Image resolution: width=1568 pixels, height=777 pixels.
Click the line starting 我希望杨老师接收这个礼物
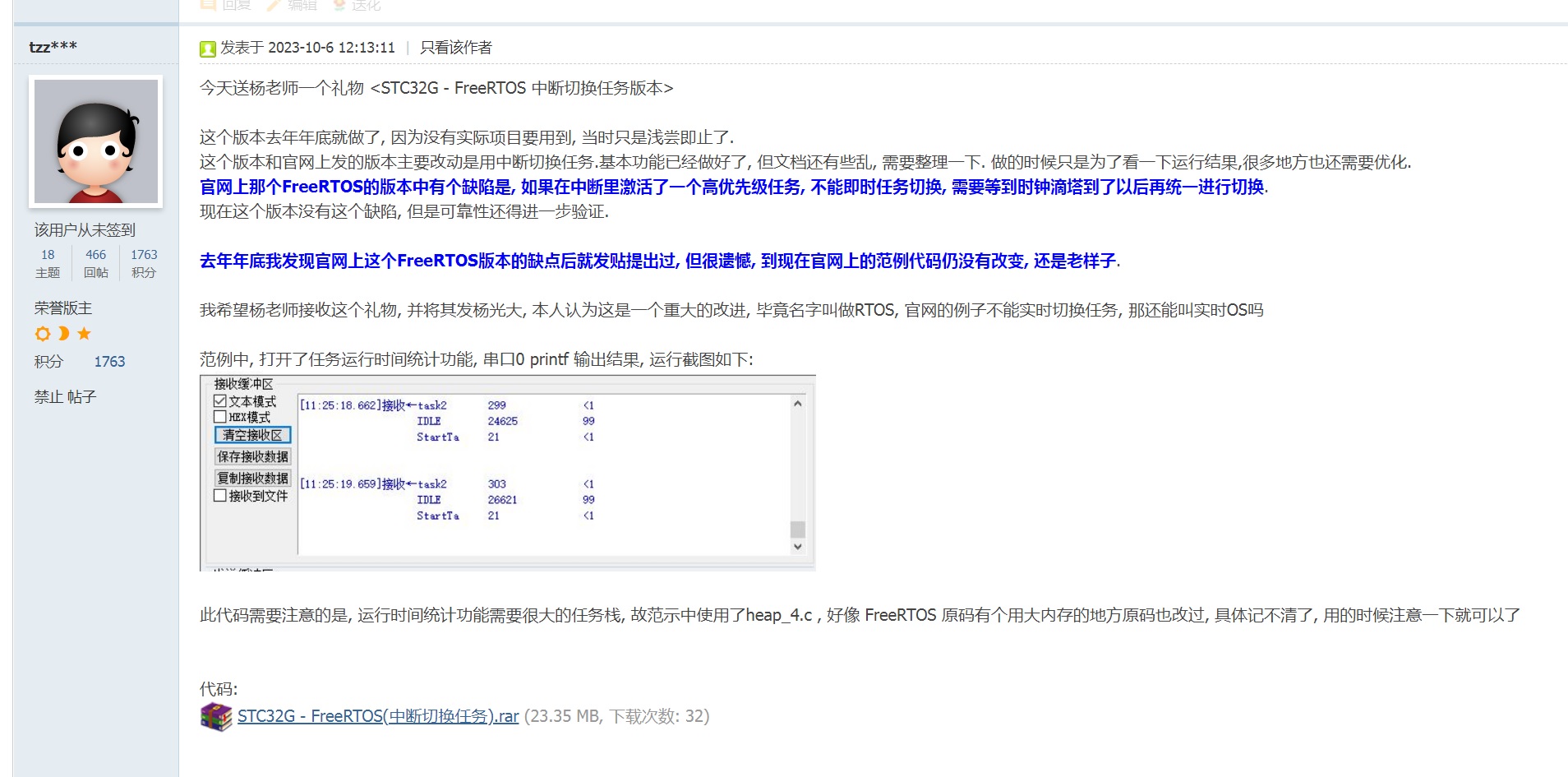click(731, 310)
